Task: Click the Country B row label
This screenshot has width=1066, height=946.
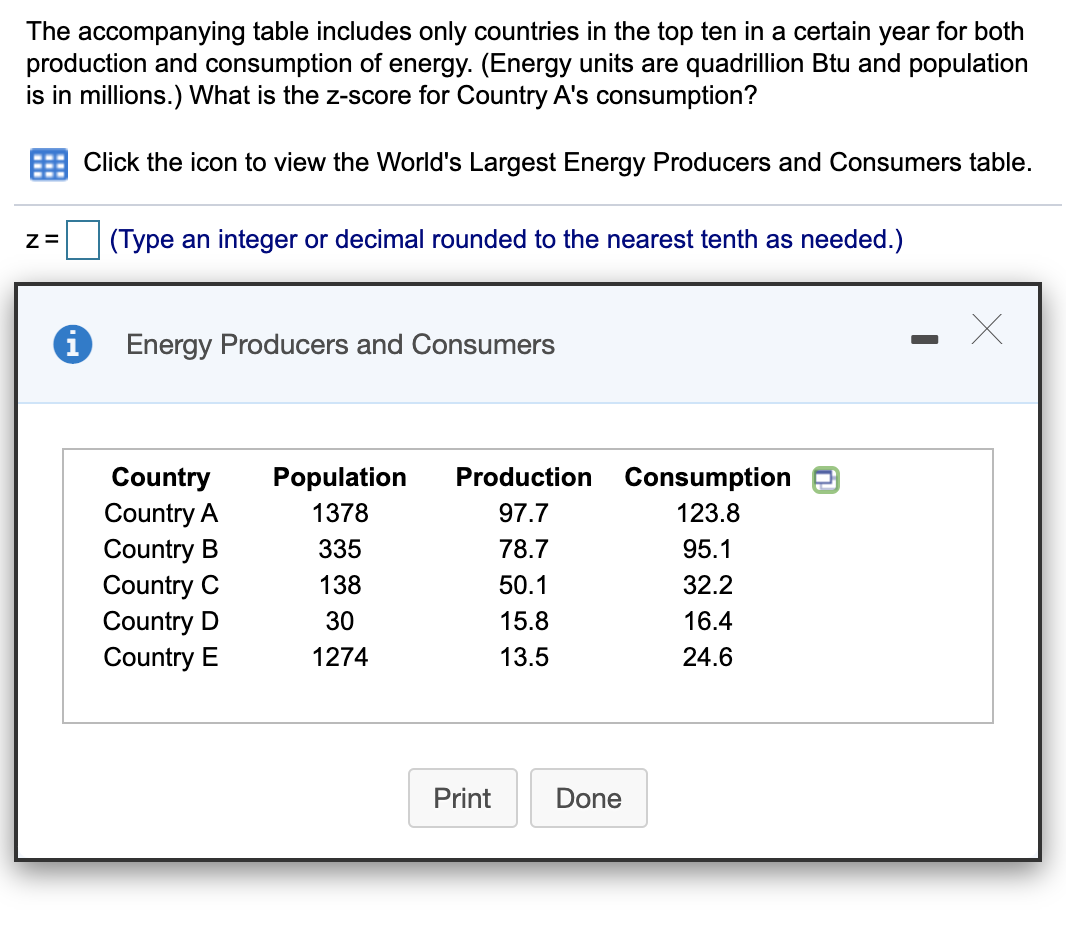Action: 160,550
